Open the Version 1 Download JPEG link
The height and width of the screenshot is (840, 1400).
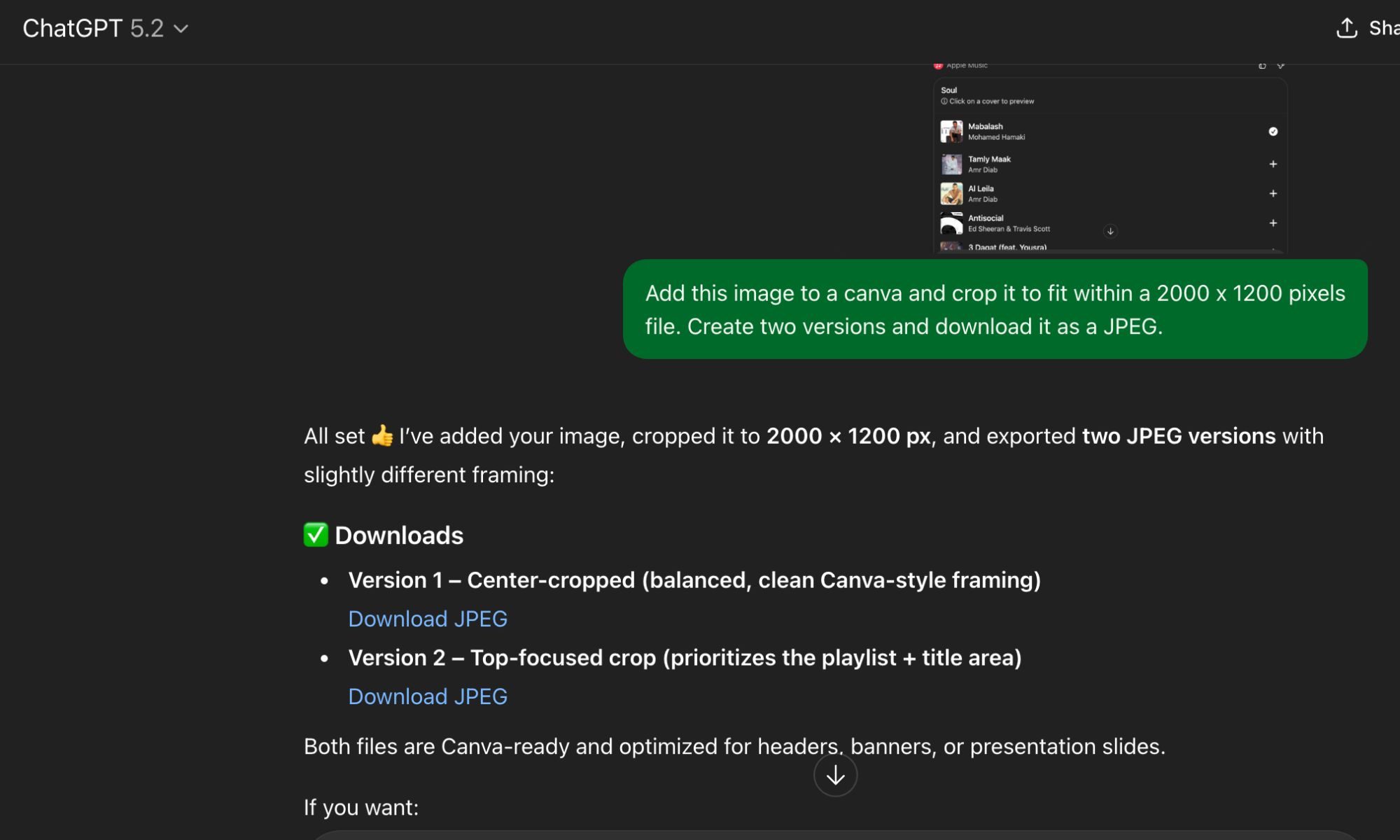pyautogui.click(x=428, y=619)
